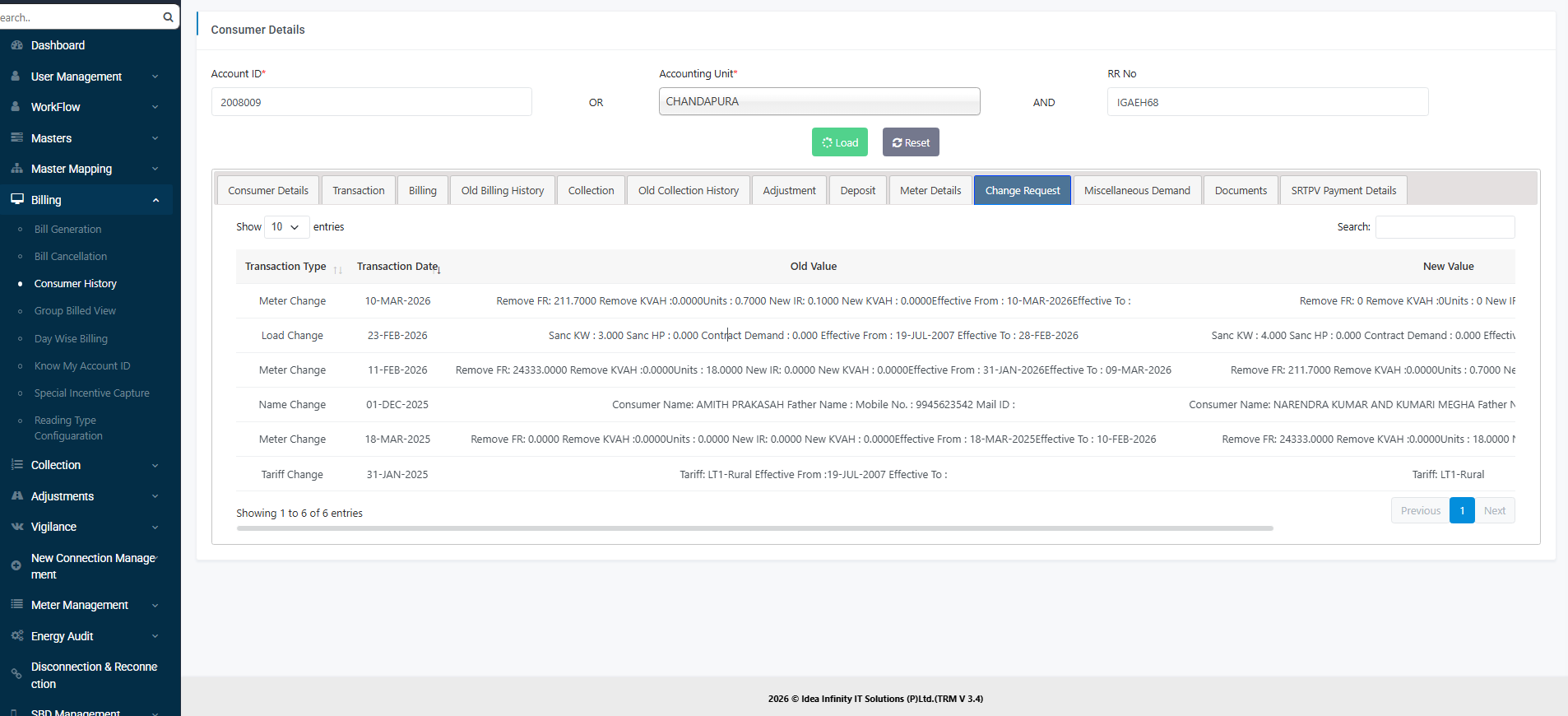1568x716 pixels.
Task: Click the search magnifier icon in sidebar
Action: (168, 17)
